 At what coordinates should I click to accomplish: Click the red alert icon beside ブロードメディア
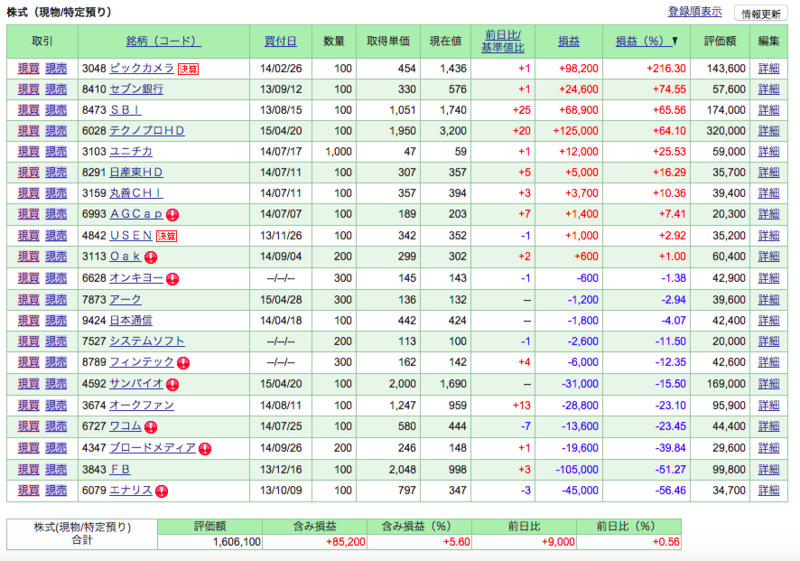click(205, 449)
